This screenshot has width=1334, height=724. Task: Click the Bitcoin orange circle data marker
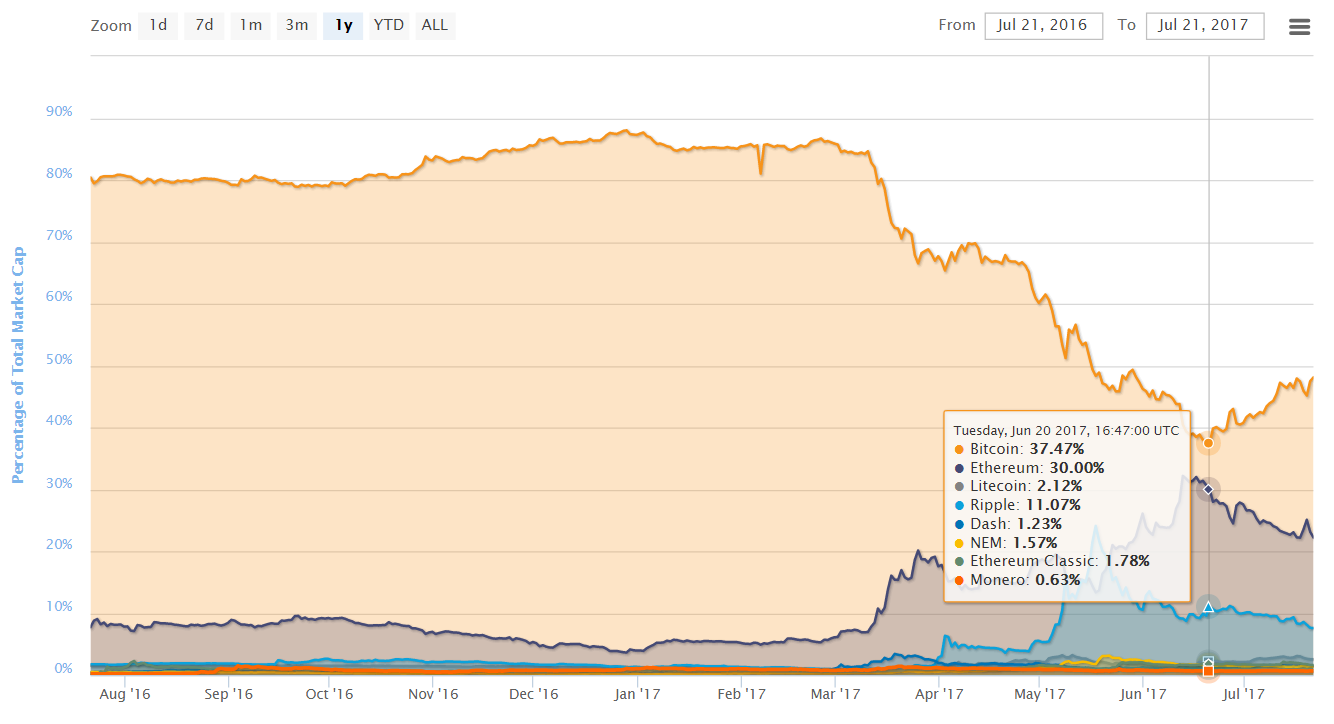point(1208,442)
